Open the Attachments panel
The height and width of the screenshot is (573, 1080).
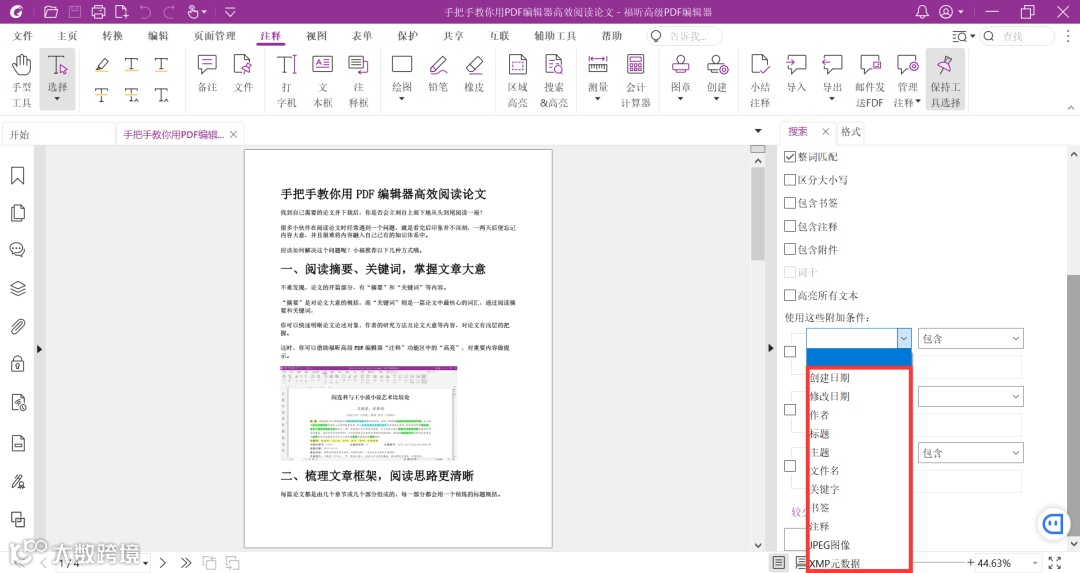[18, 326]
